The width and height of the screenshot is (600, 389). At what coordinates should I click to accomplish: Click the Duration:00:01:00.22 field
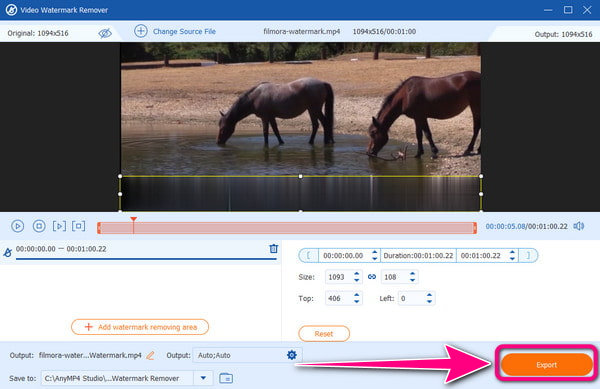[418, 256]
